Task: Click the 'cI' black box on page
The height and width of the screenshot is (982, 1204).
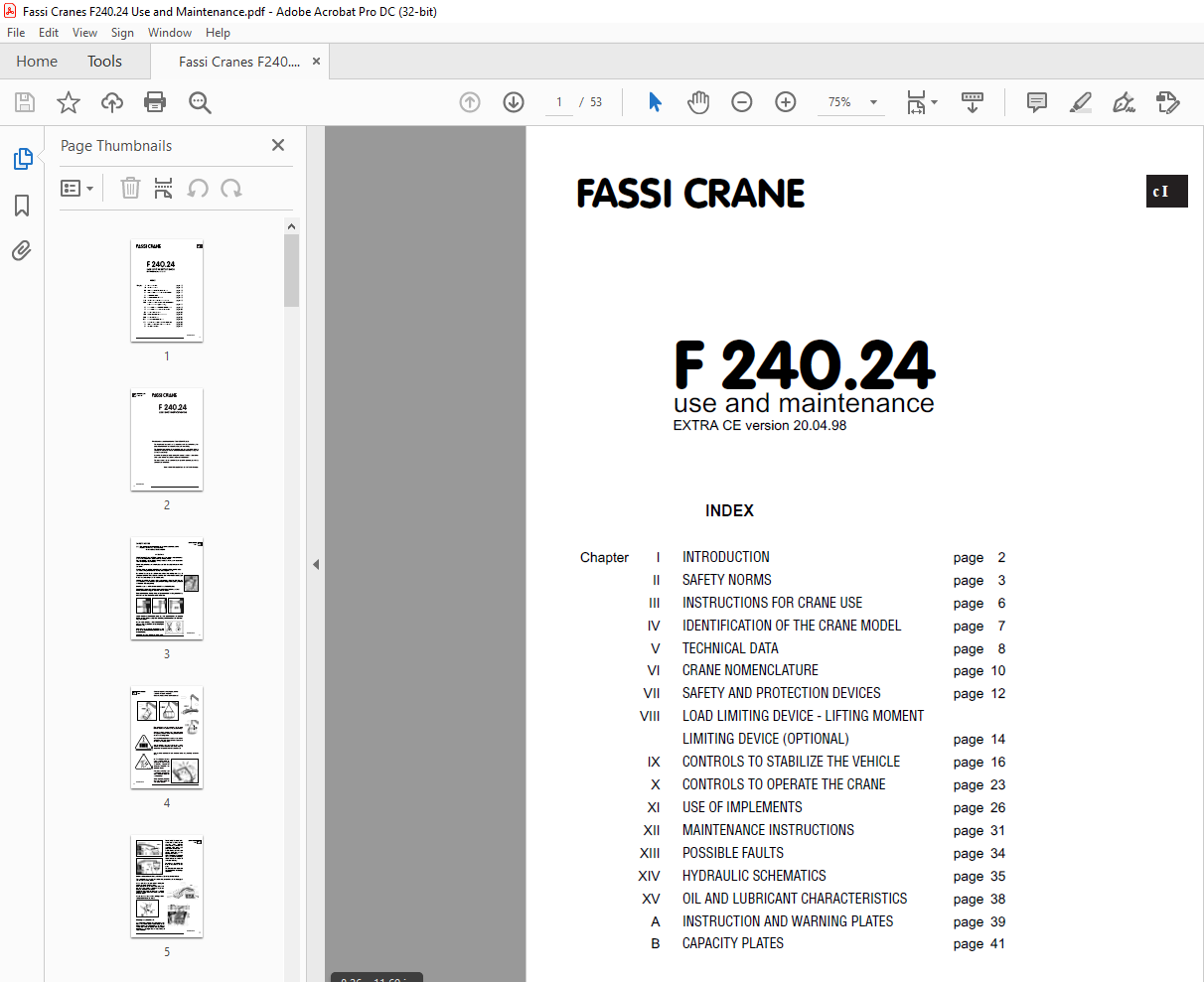Action: pyautogui.click(x=1166, y=192)
